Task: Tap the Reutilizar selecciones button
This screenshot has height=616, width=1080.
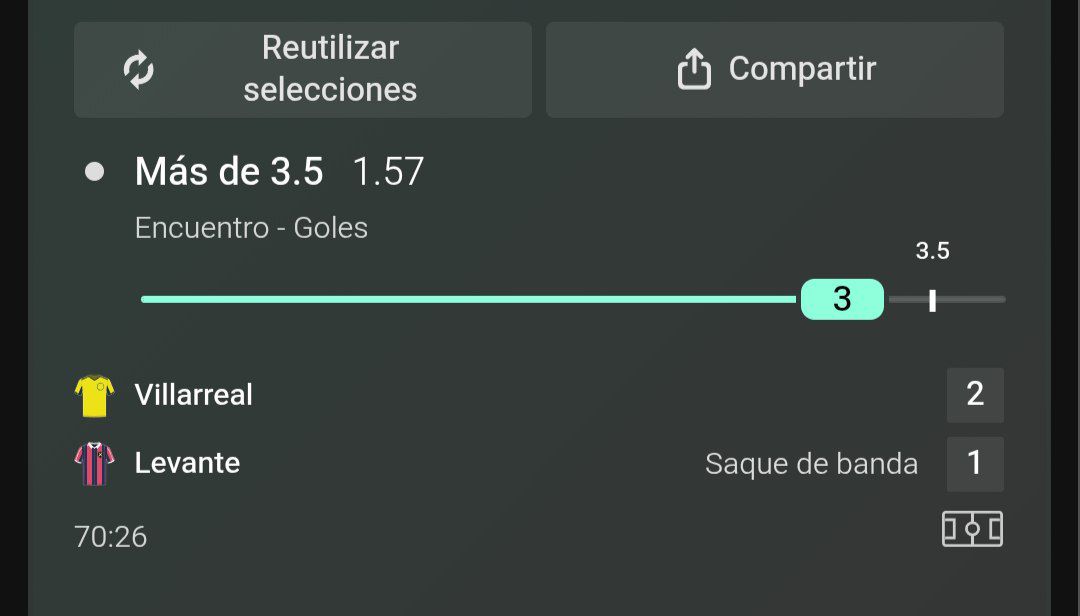Action: [x=302, y=70]
